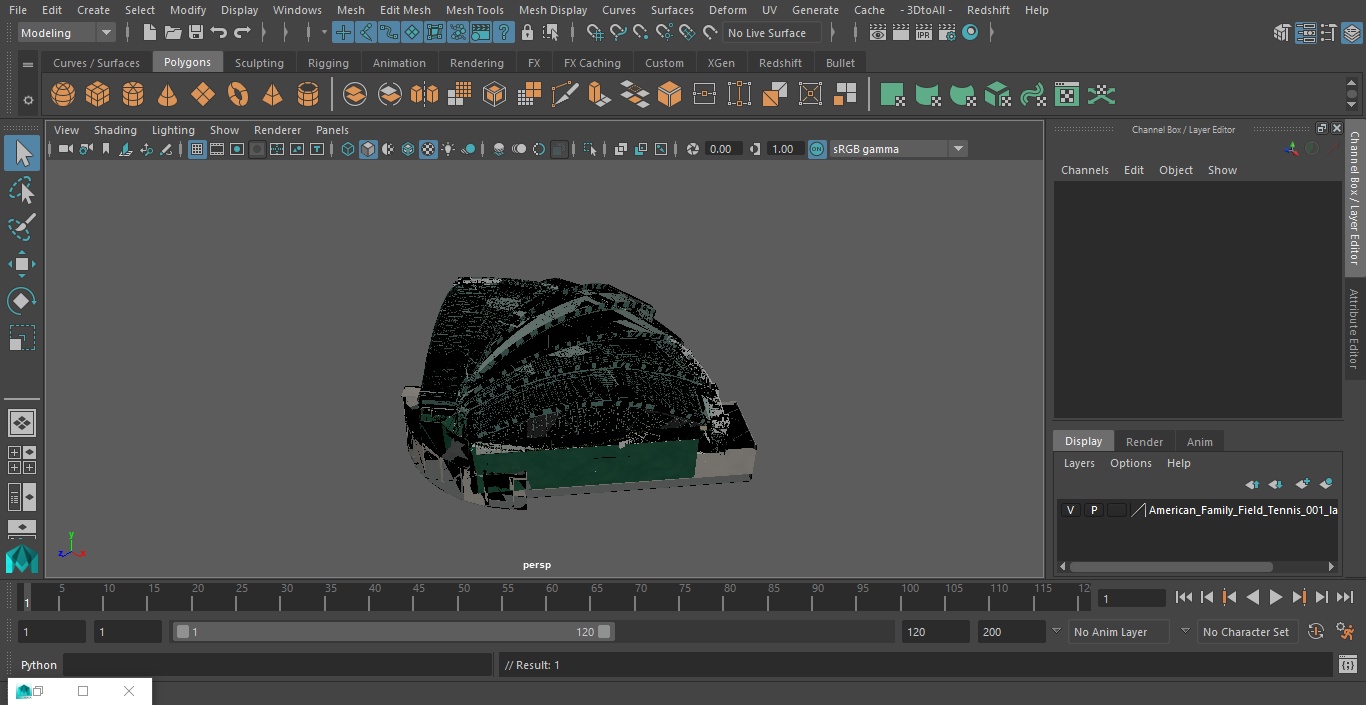Viewport: 1366px width, 705px height.
Task: Open the viewport Shading menu
Action: [x=115, y=130]
